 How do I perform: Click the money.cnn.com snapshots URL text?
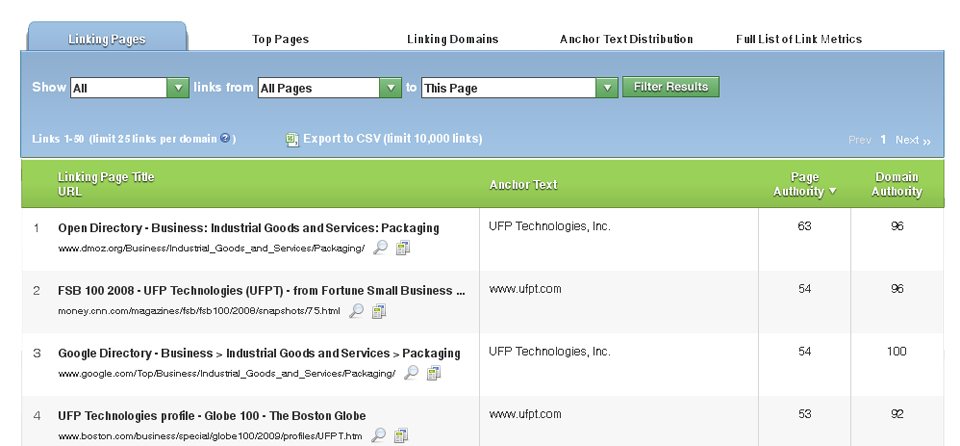(199, 311)
